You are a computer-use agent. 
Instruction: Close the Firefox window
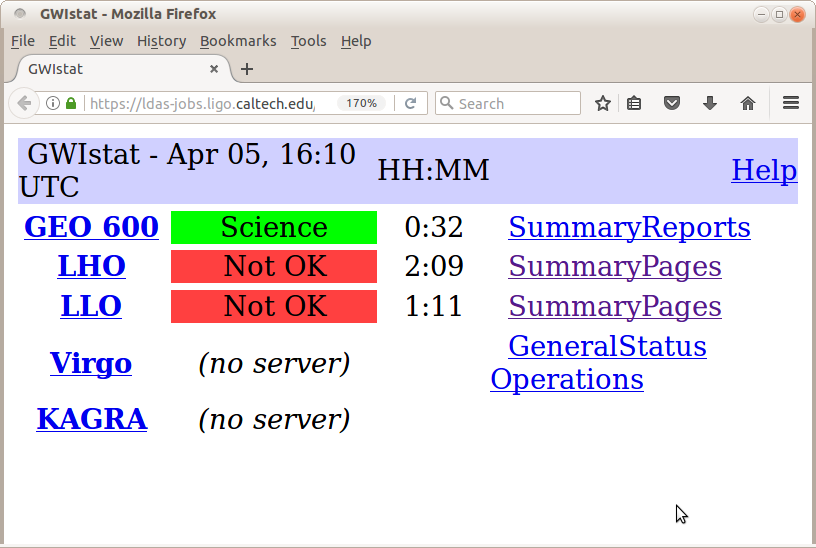pos(797,14)
